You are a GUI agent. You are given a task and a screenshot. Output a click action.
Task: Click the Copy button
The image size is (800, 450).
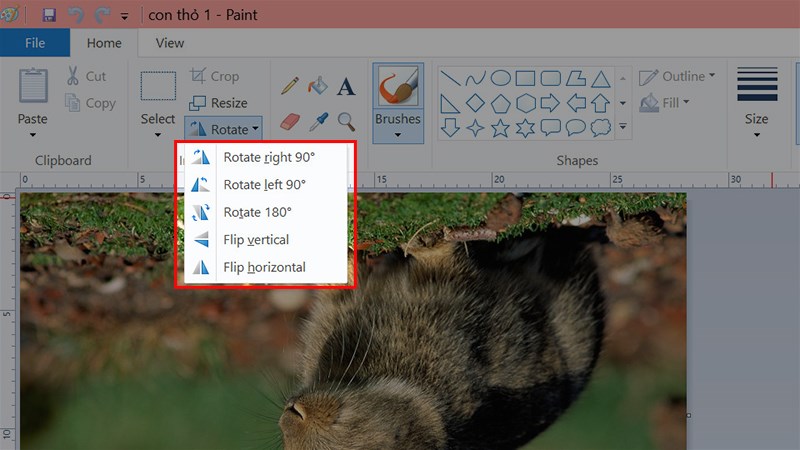pyautogui.click(x=90, y=103)
